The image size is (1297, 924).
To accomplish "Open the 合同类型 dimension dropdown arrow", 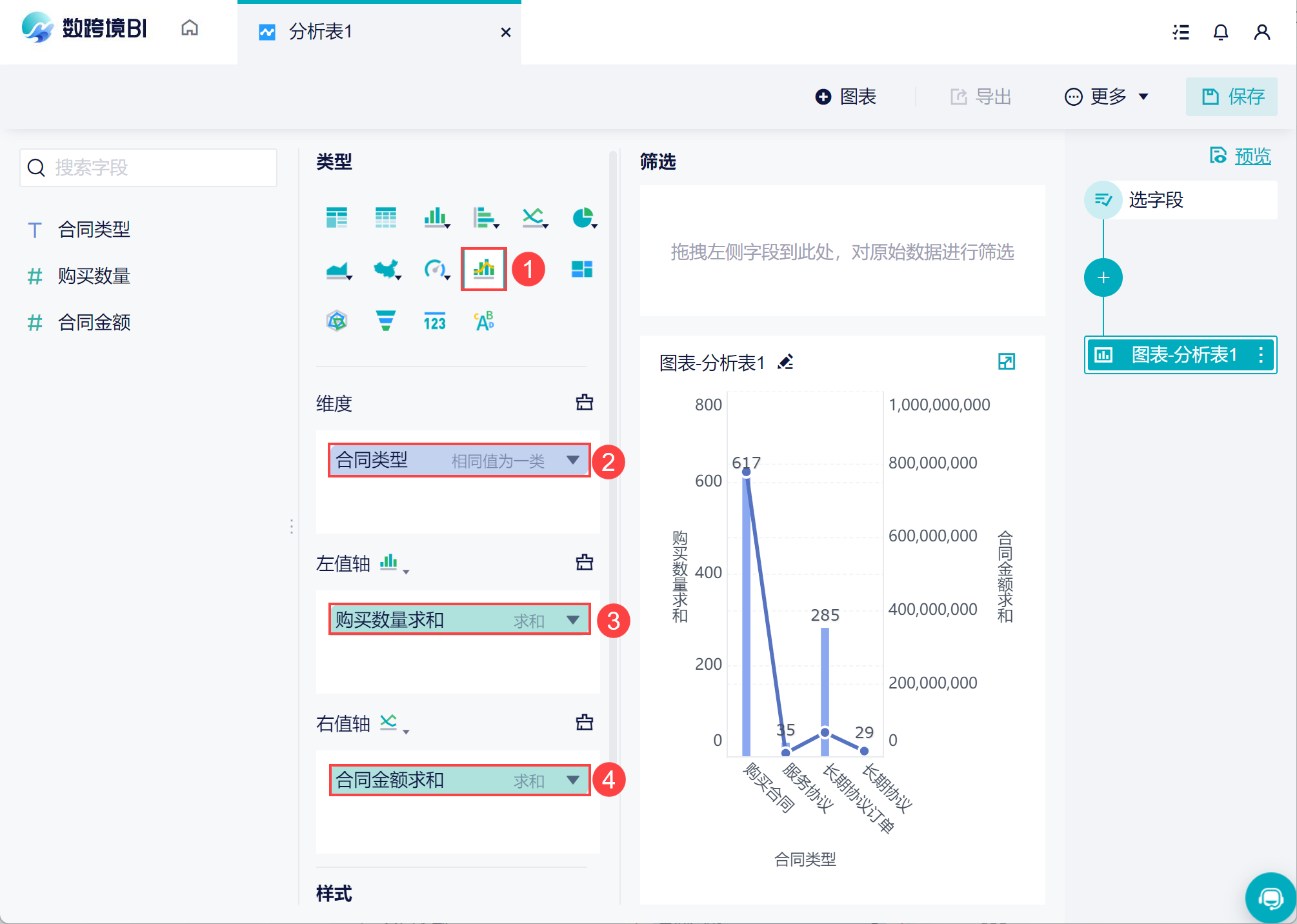I will [572, 460].
